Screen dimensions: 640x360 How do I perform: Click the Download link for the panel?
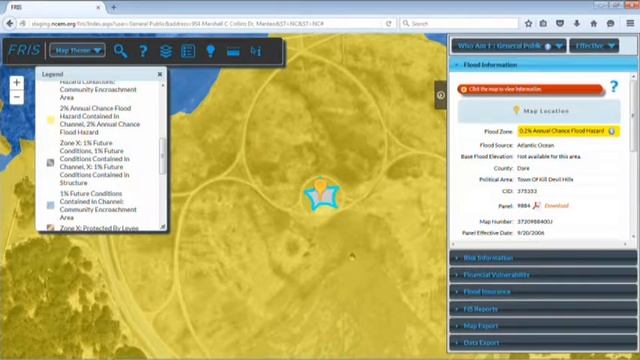point(556,206)
